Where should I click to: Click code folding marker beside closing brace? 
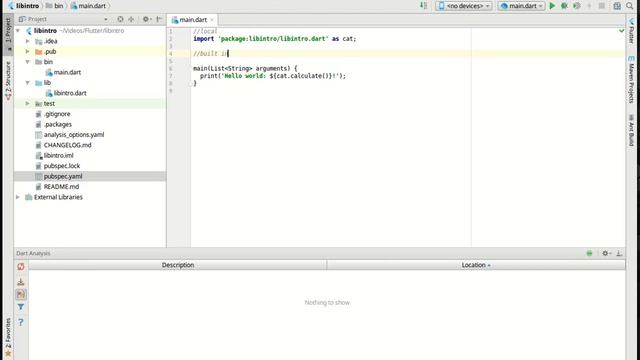(x=190, y=84)
